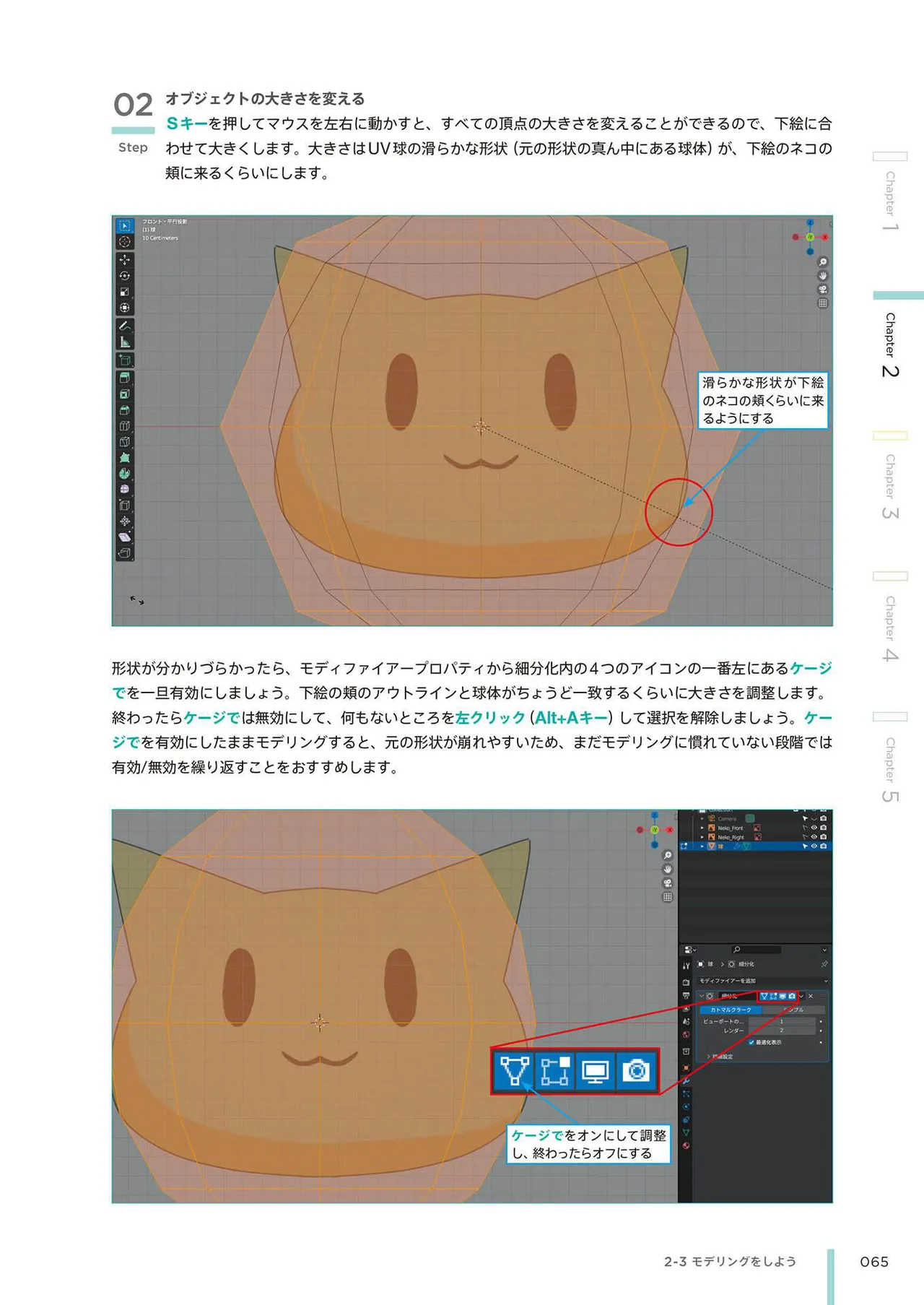
Task: Toggle the 最適化表示 checkbox
Action: tap(751, 1042)
